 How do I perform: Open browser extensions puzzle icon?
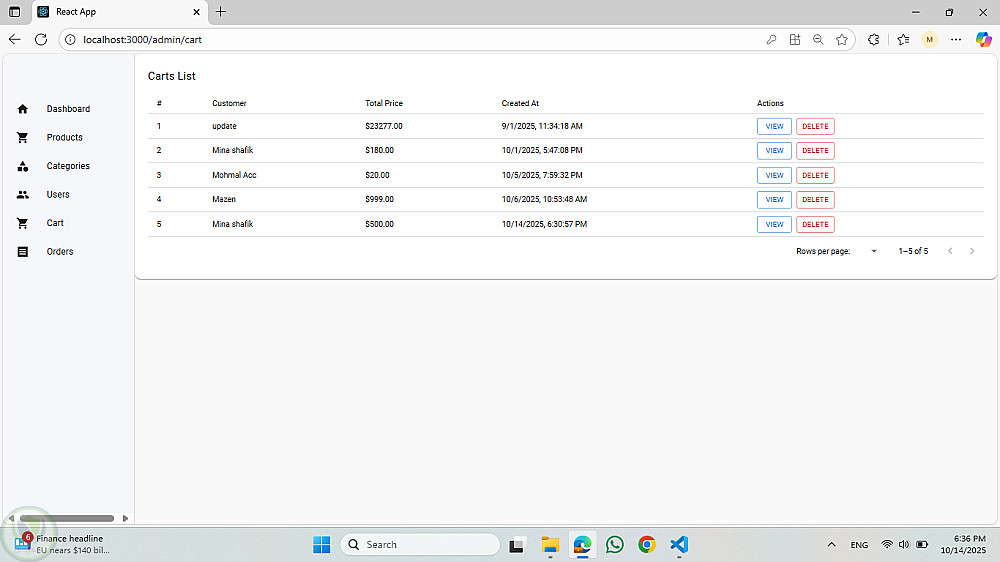(874, 40)
